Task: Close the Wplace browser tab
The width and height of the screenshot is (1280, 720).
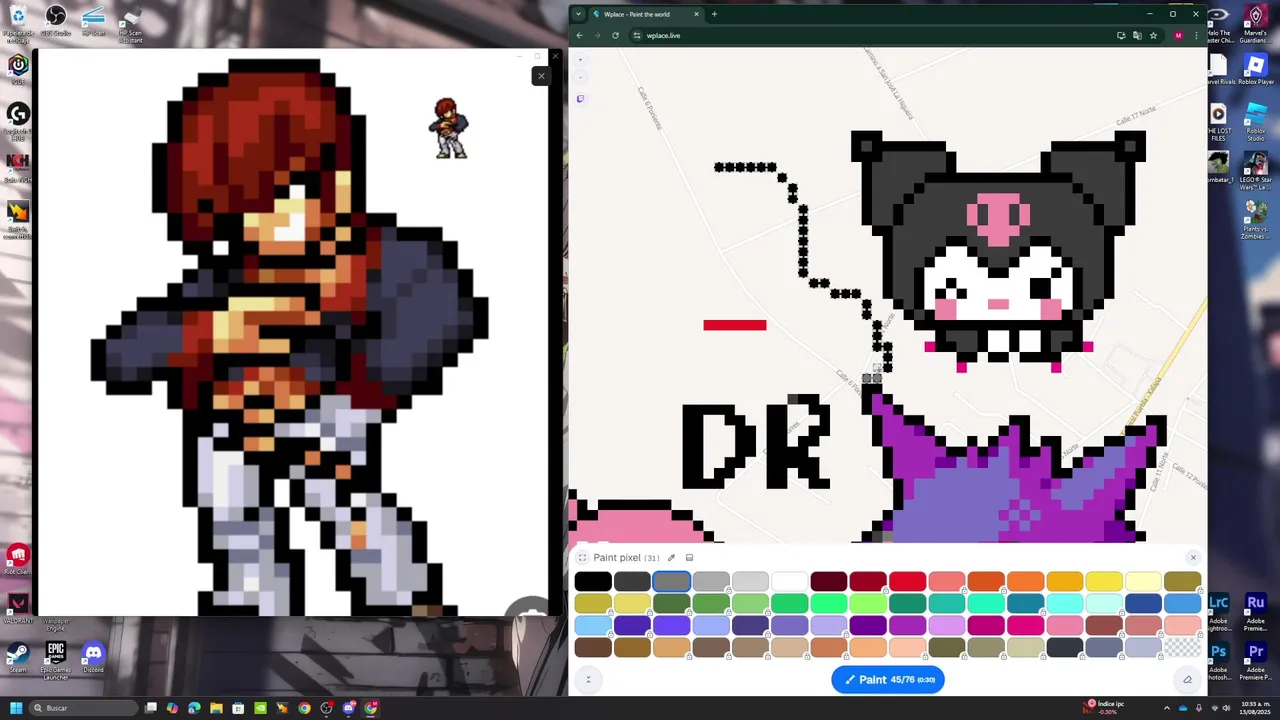Action: pos(696,14)
